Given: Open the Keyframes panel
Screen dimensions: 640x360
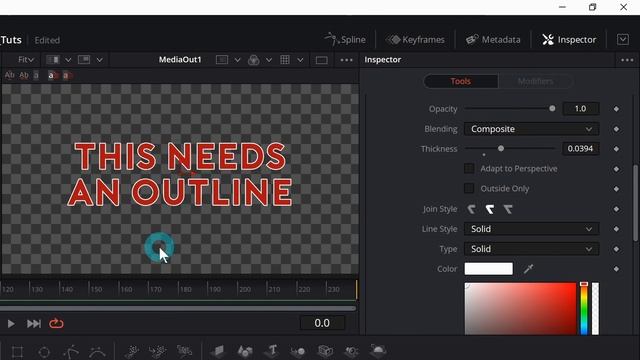Looking at the screenshot, I should [x=415, y=40].
